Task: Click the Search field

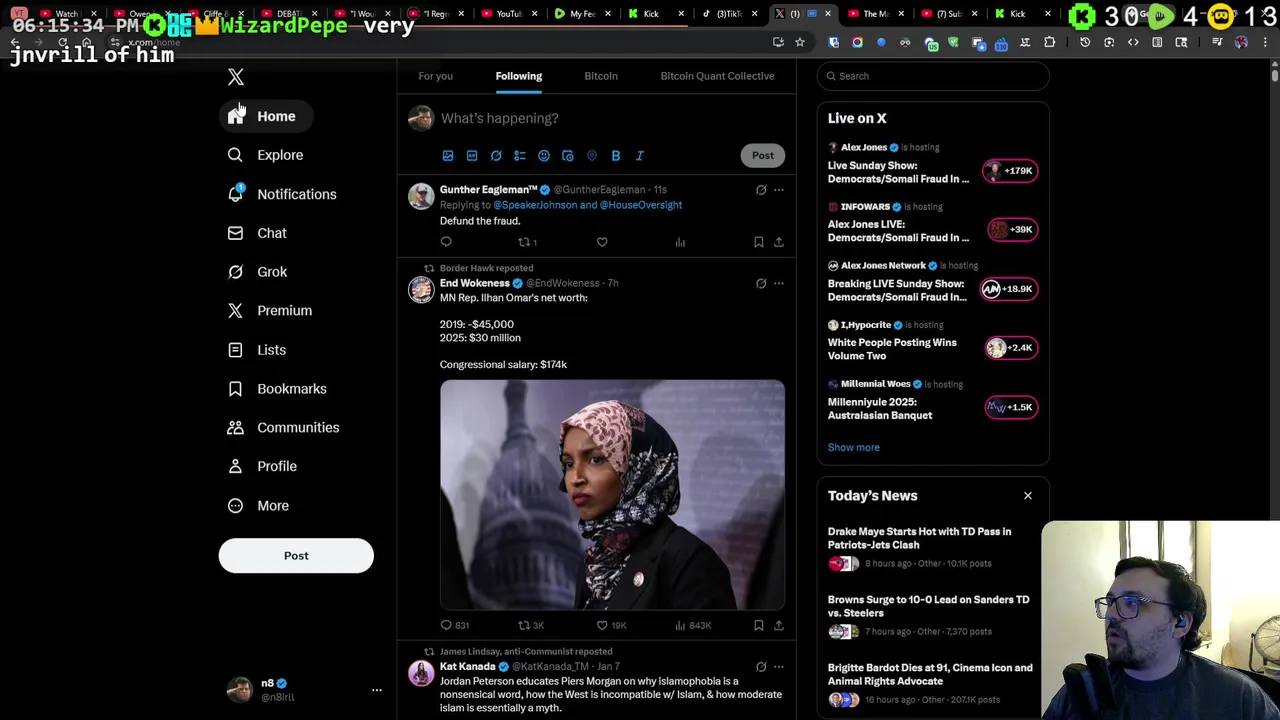Action: 933,76
